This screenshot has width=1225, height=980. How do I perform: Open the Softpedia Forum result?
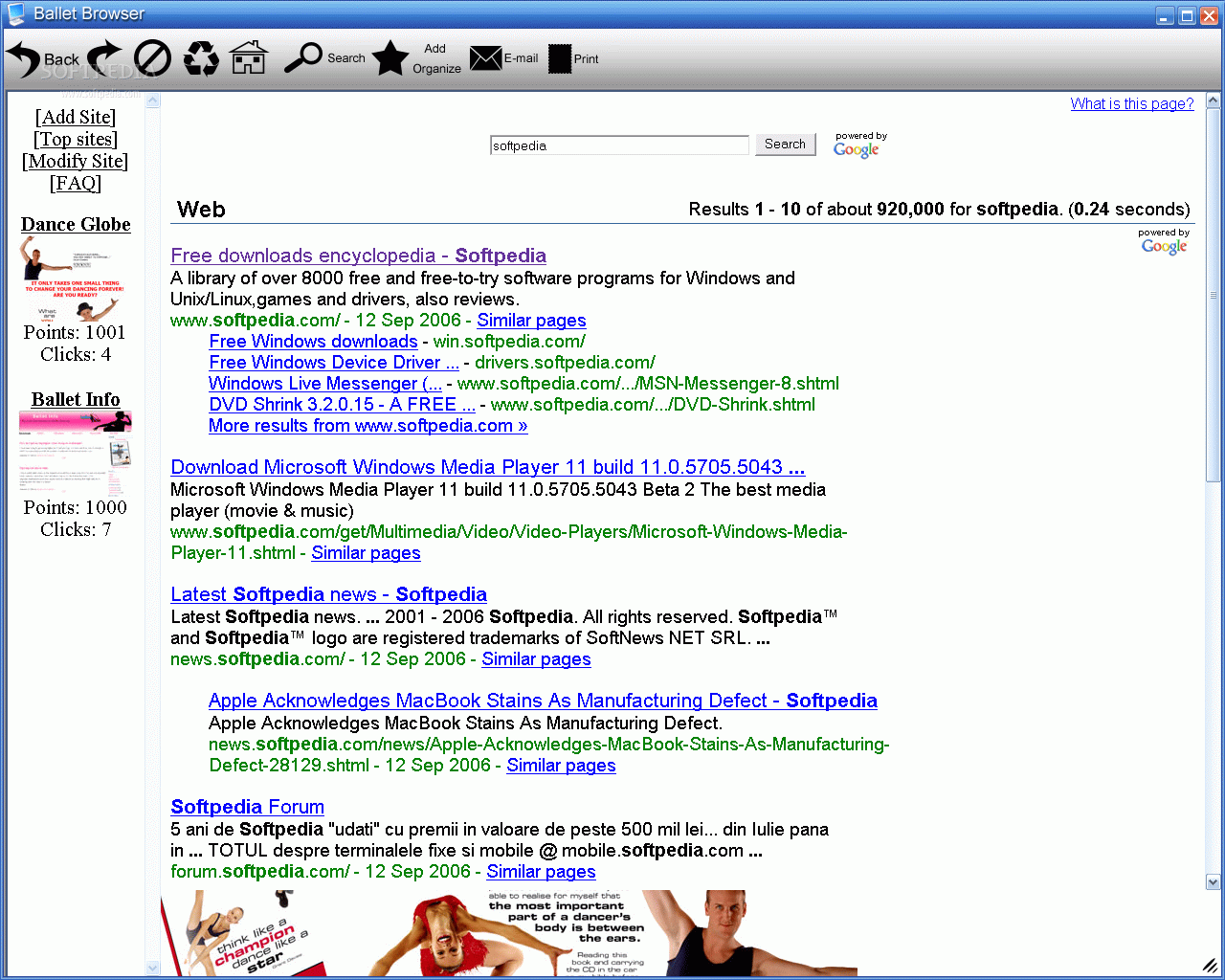point(247,807)
